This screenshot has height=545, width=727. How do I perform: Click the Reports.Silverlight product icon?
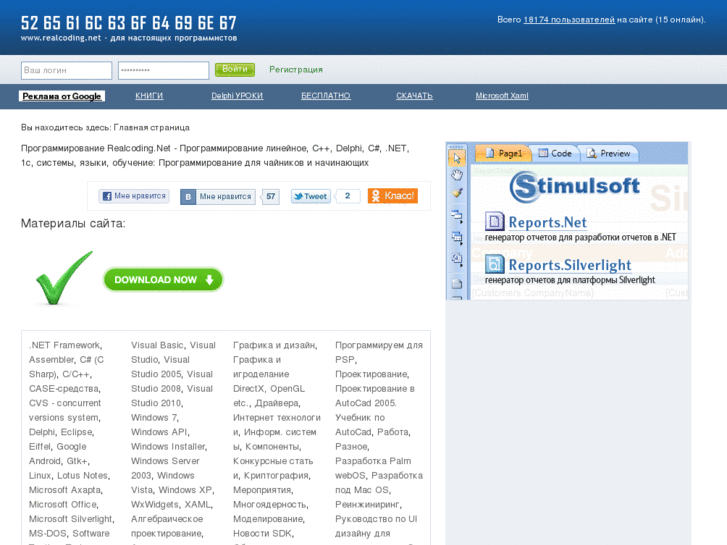[x=494, y=264]
